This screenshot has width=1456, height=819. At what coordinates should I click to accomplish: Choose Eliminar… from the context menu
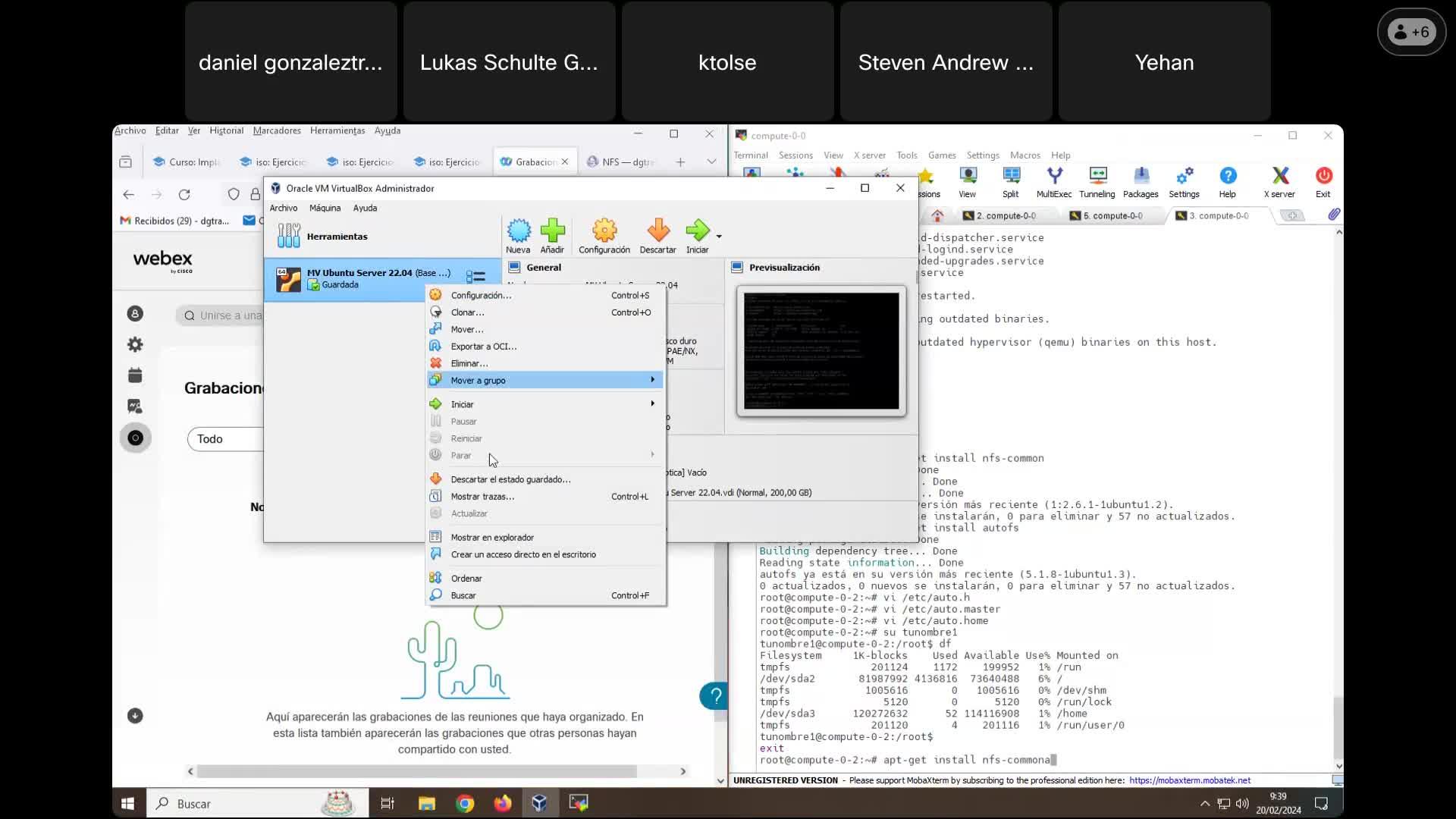(x=469, y=363)
